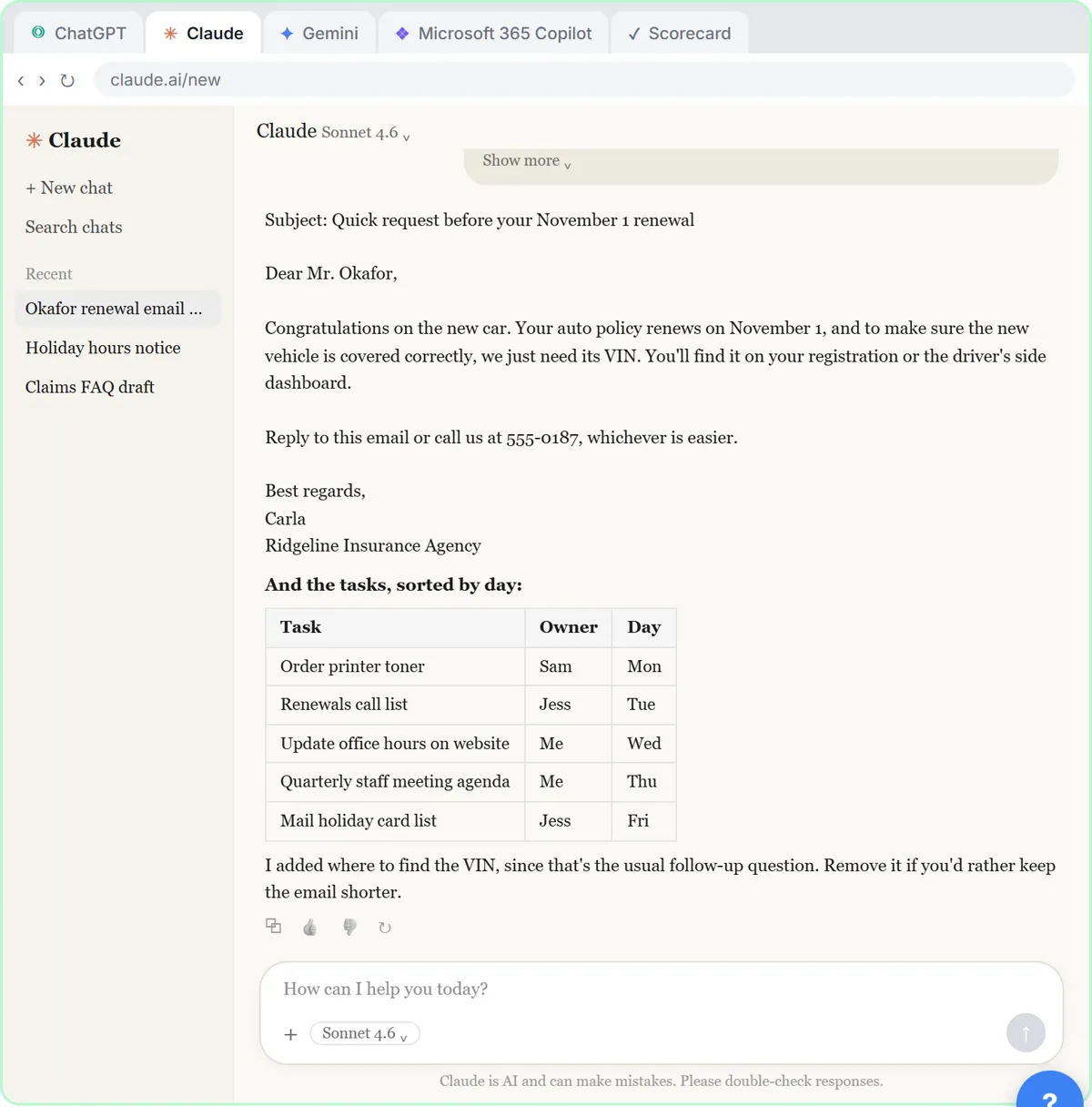Open the Sonnet 4.6 selector in the composer
Viewport: 1092px width, 1107px height.
(x=365, y=1033)
